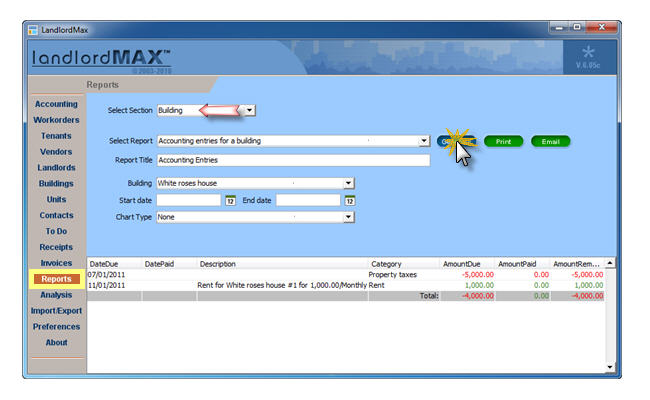Image resolution: width=650 pixels, height=400 pixels.
Task: Click the Start date input field
Action: point(189,200)
